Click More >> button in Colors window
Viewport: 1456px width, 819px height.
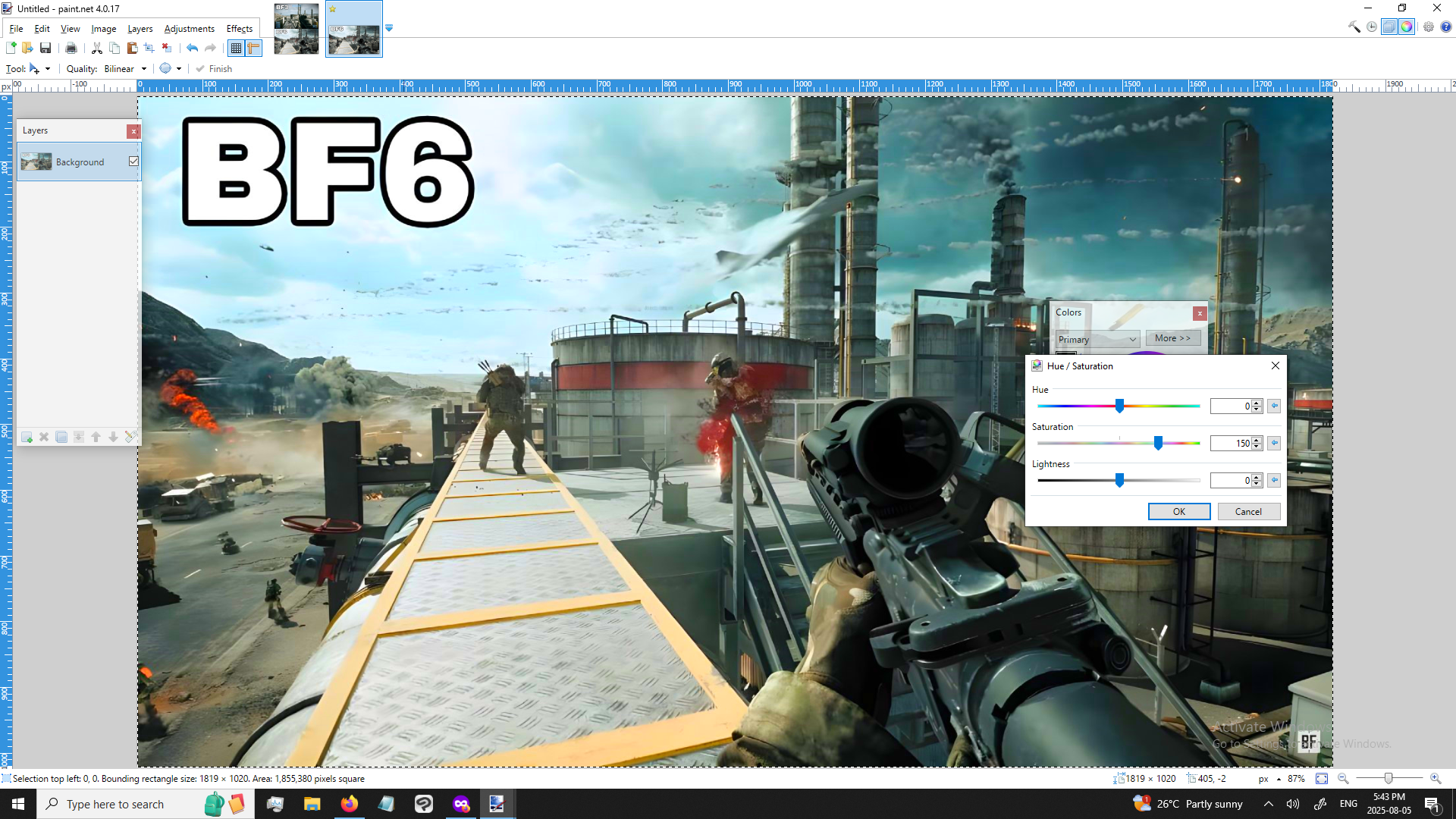1172,338
